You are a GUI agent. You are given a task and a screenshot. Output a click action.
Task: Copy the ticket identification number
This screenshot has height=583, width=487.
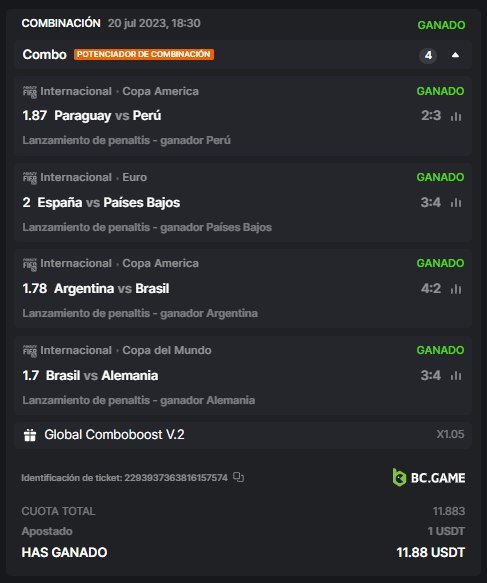[x=238, y=477]
